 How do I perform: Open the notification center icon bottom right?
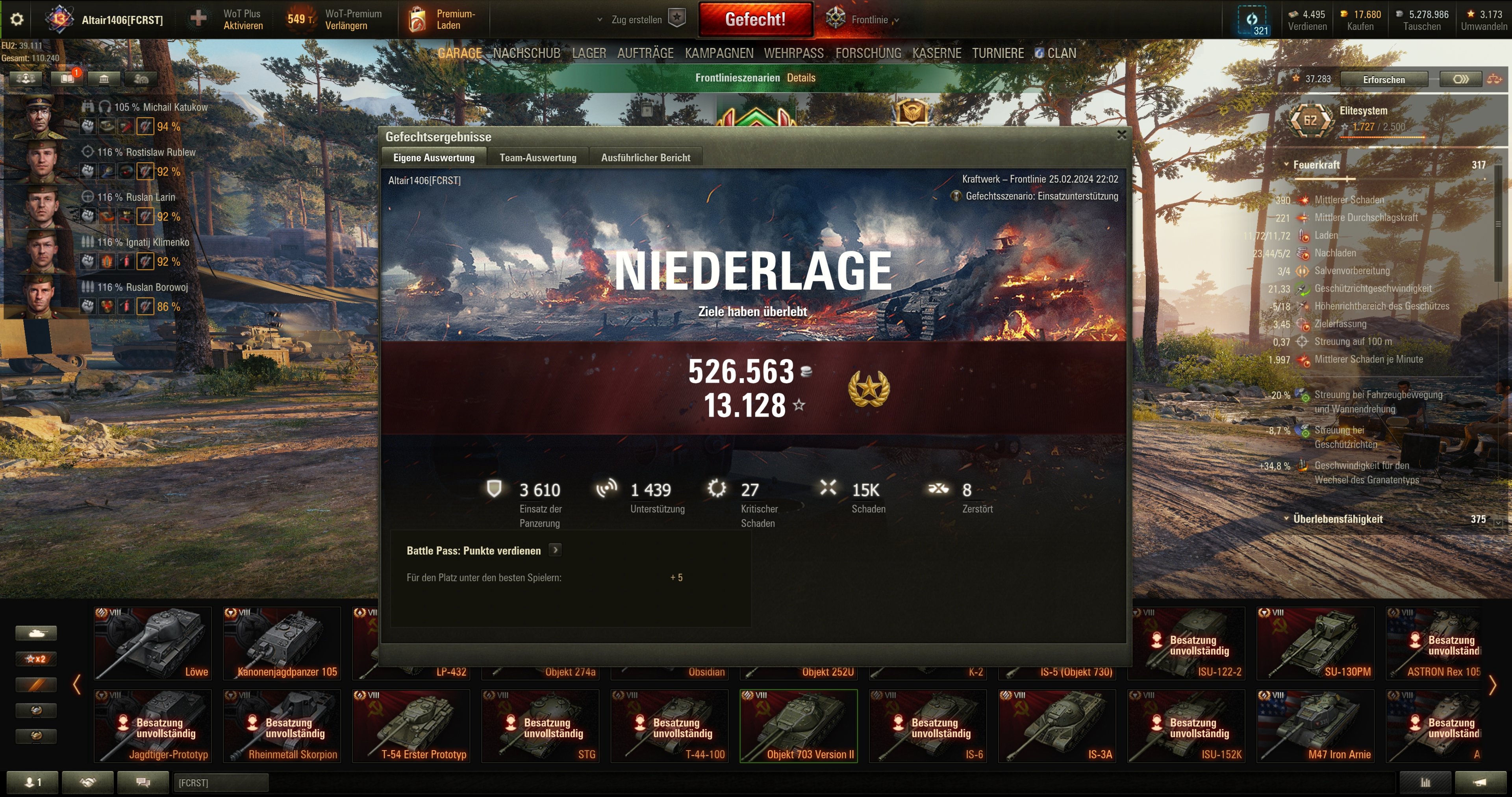1480,782
